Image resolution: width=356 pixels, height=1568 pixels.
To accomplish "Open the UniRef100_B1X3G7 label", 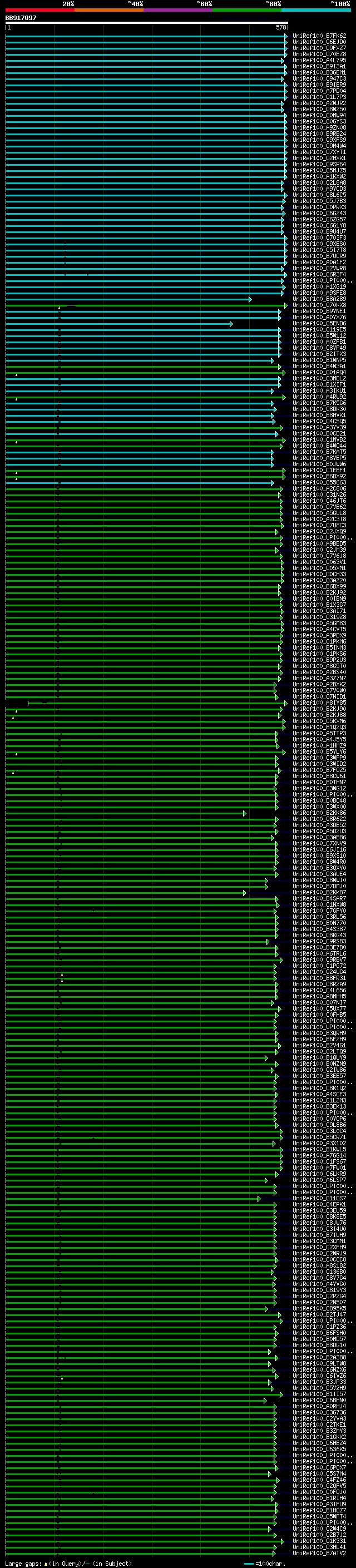I will point(319,605).
